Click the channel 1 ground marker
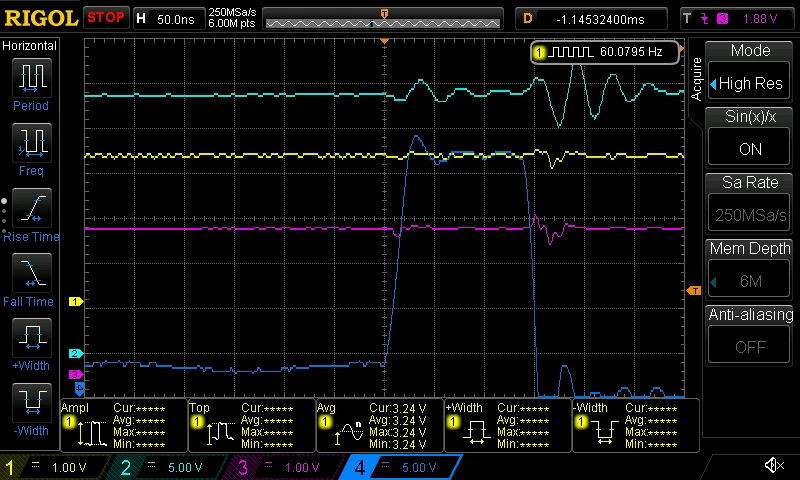Image resolution: width=800 pixels, height=480 pixels. point(76,301)
